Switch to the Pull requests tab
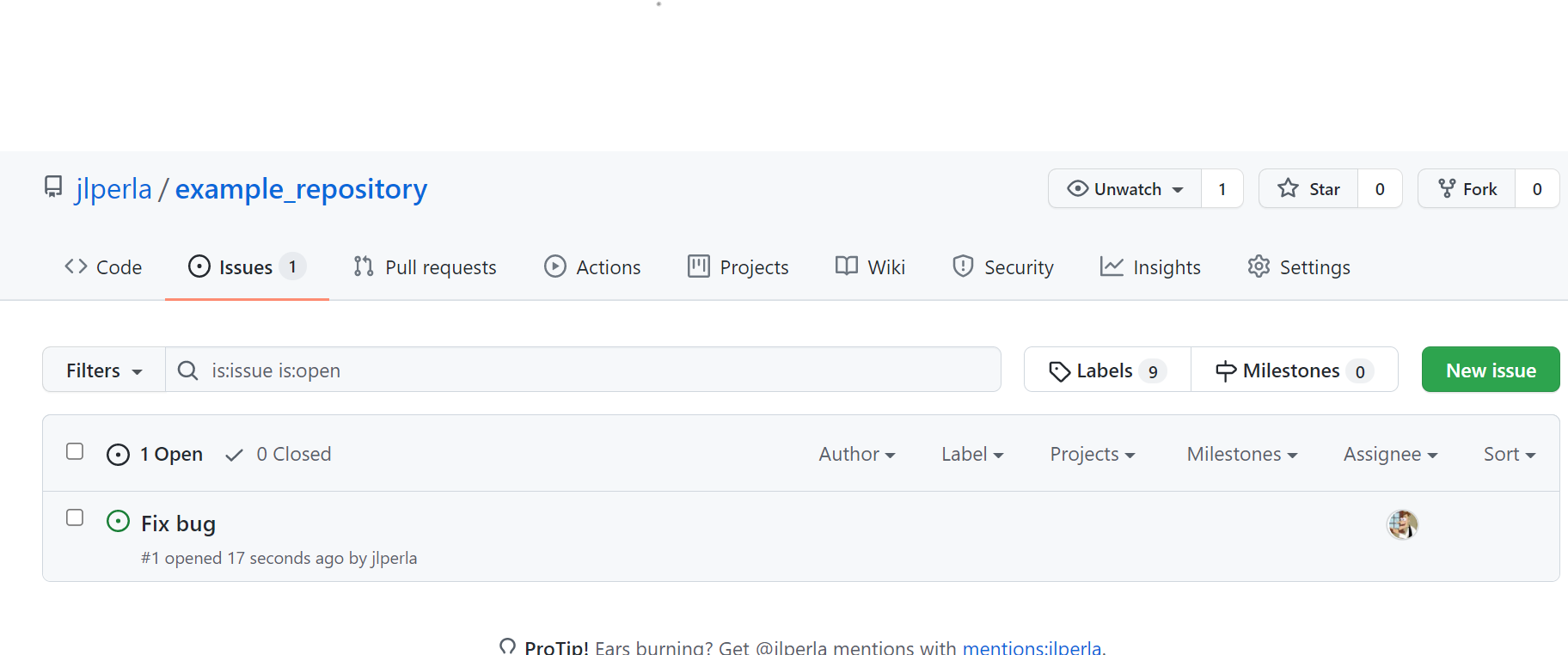Viewport: 1568px width, 655px height. (x=425, y=267)
